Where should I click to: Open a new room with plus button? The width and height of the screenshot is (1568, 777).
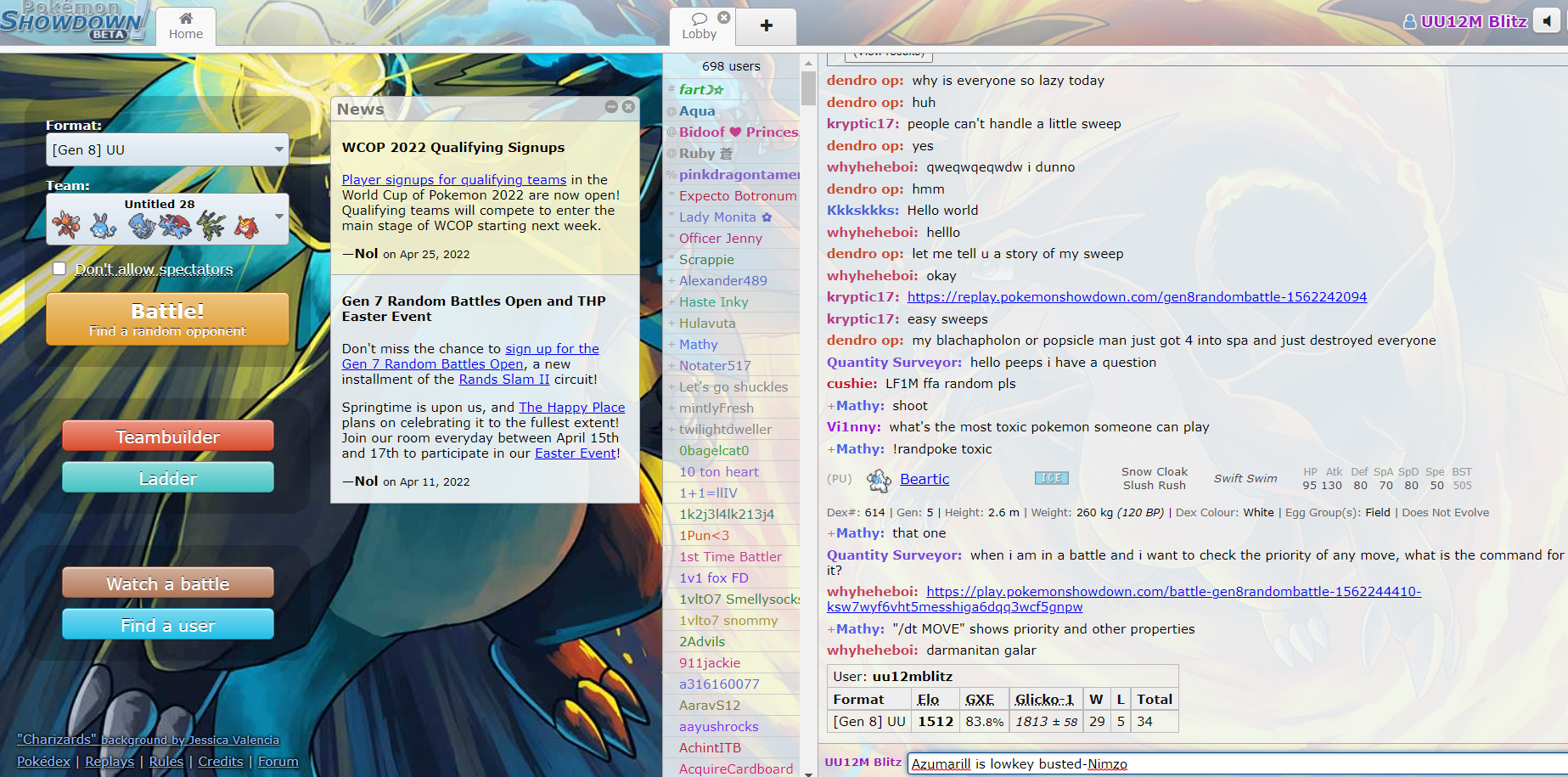(766, 26)
